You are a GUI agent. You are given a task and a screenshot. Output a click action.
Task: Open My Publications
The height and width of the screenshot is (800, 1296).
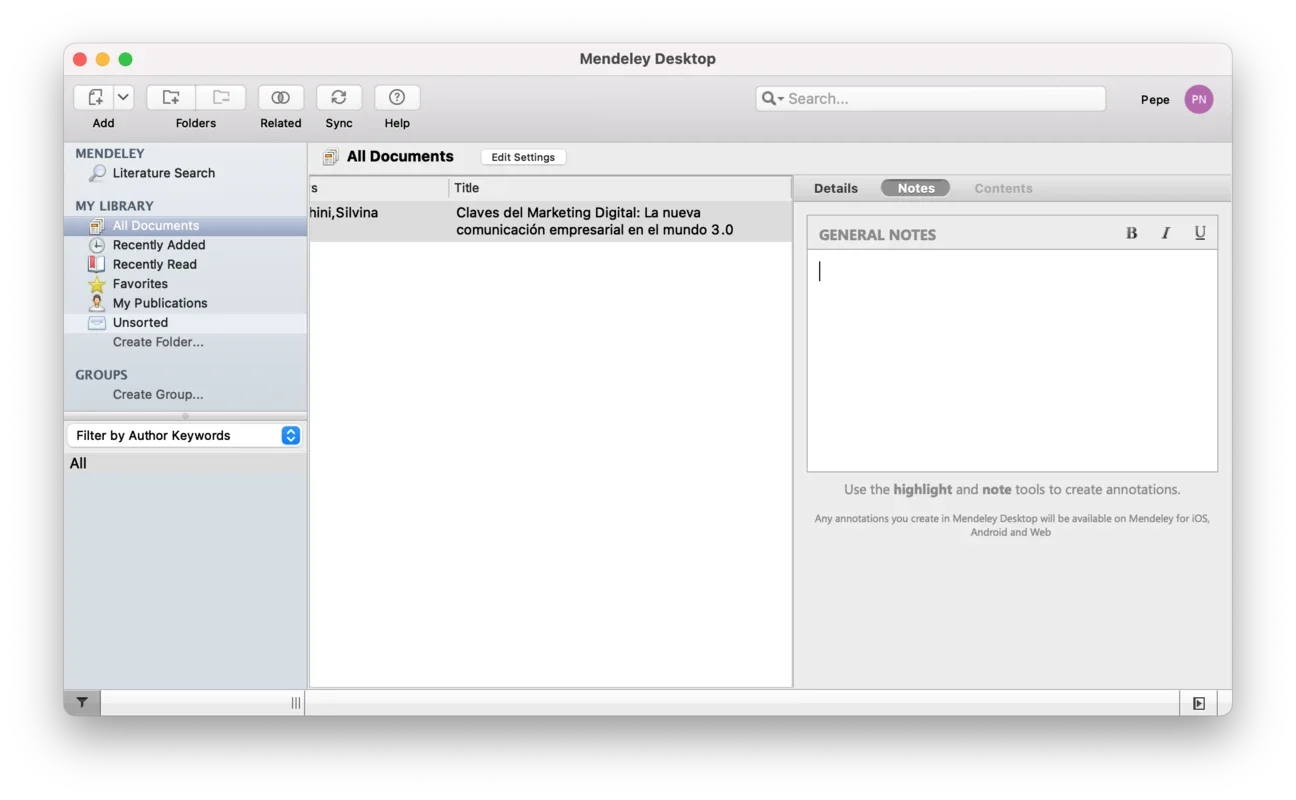[160, 303]
